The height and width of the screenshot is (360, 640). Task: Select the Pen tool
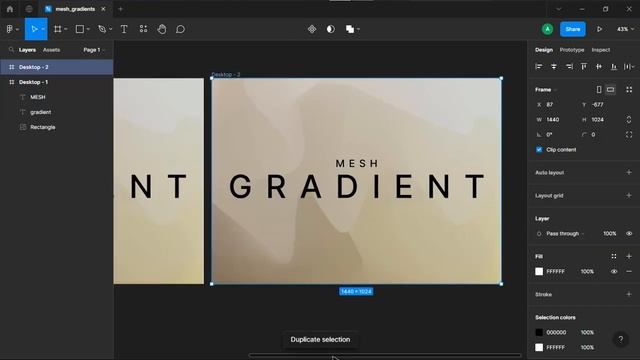pos(102,29)
